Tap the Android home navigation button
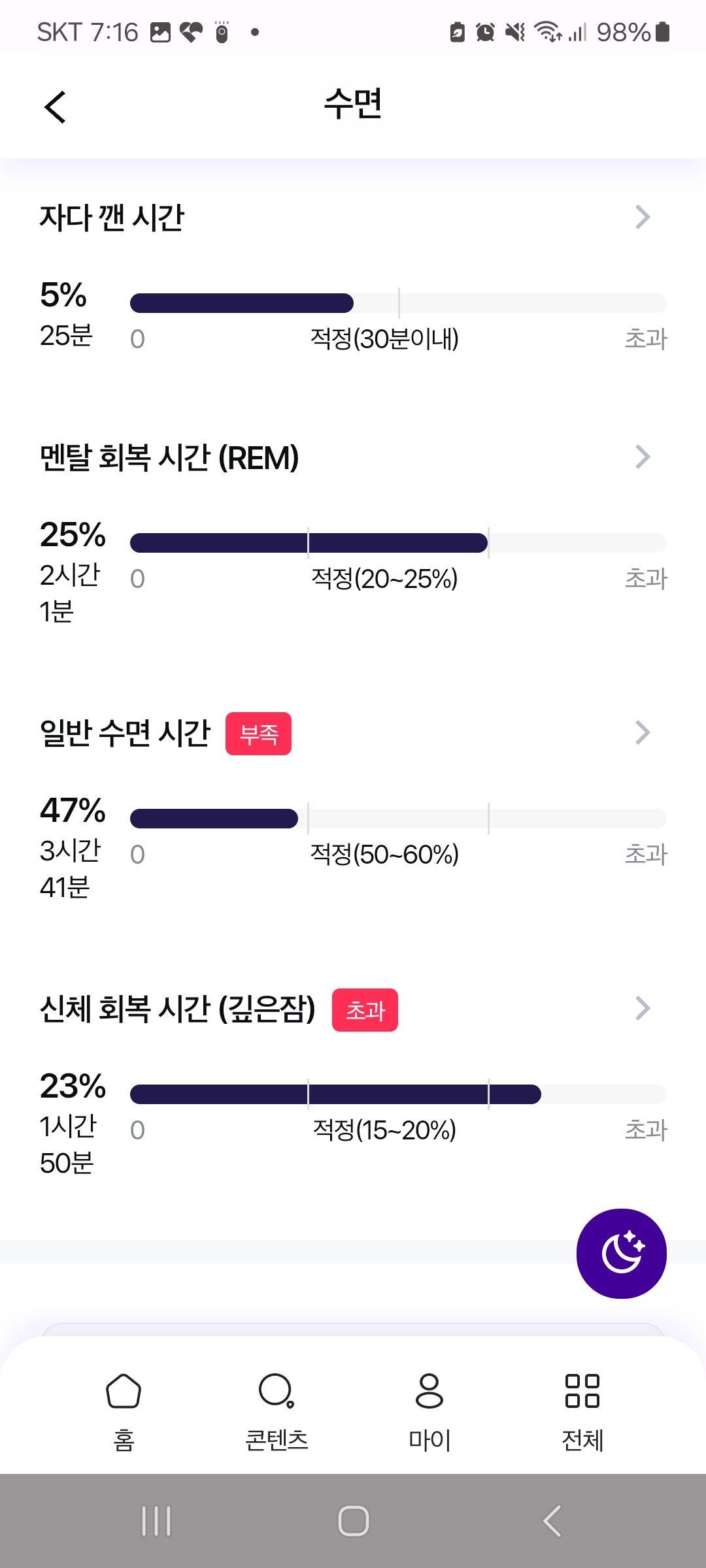This screenshot has height=1568, width=706. click(353, 1521)
